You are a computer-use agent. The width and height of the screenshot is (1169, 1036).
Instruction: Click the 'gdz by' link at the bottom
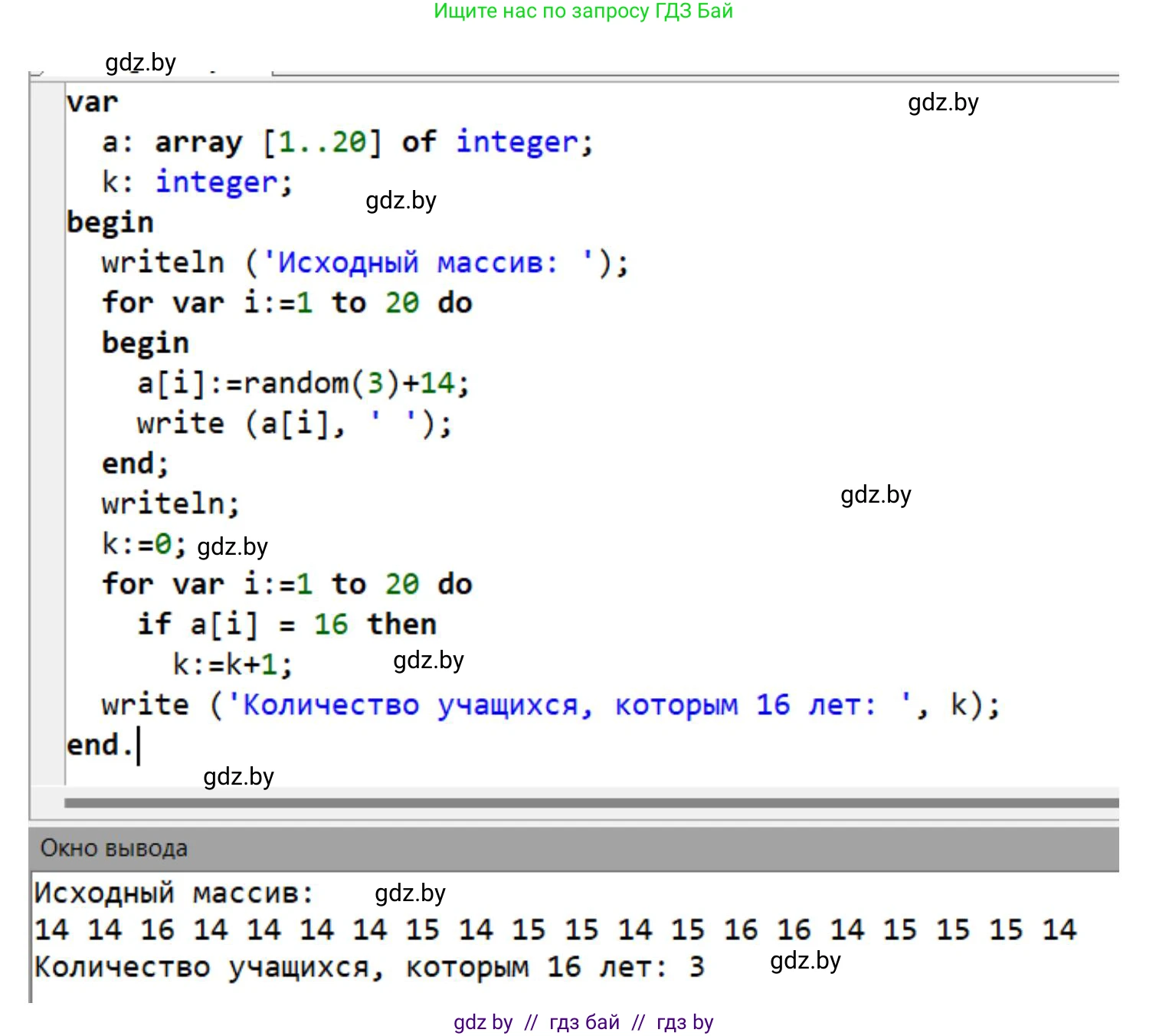tap(483, 1022)
